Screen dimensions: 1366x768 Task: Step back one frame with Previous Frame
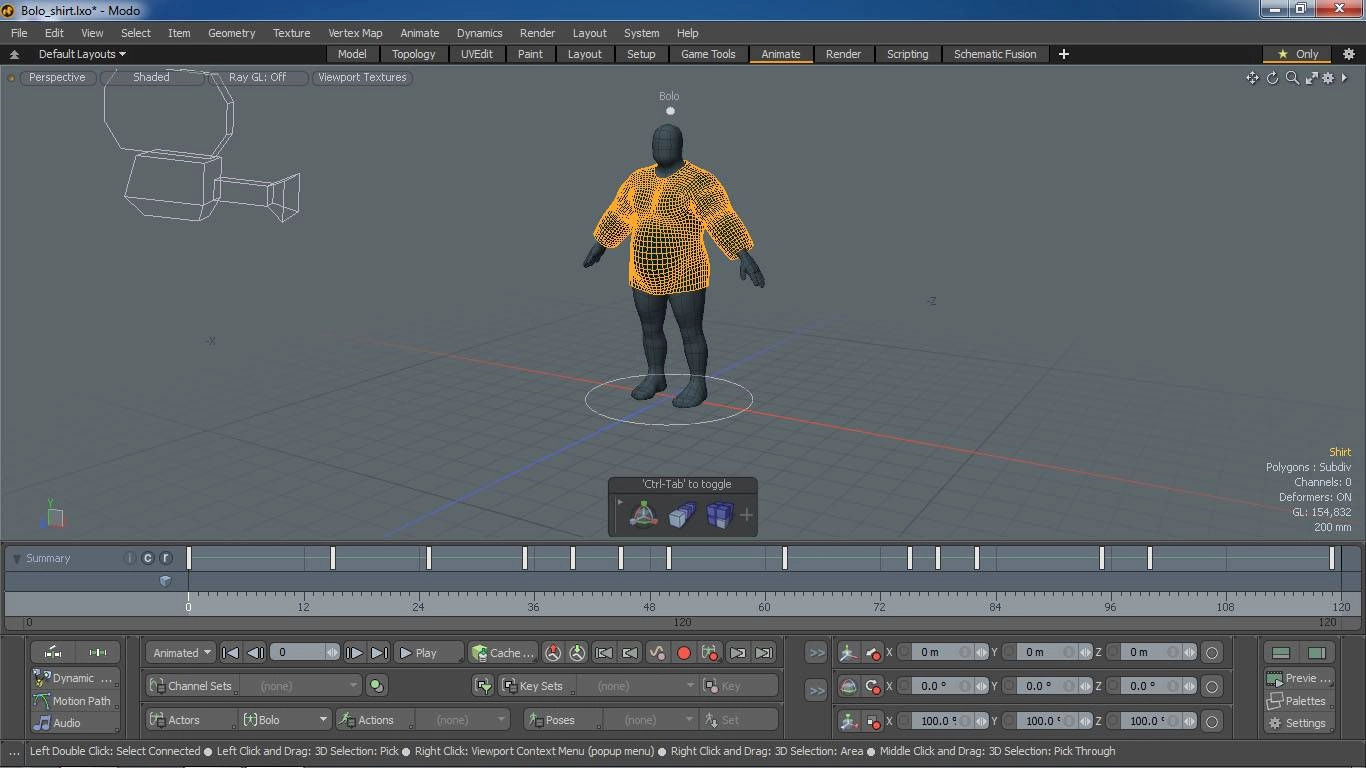click(x=255, y=653)
